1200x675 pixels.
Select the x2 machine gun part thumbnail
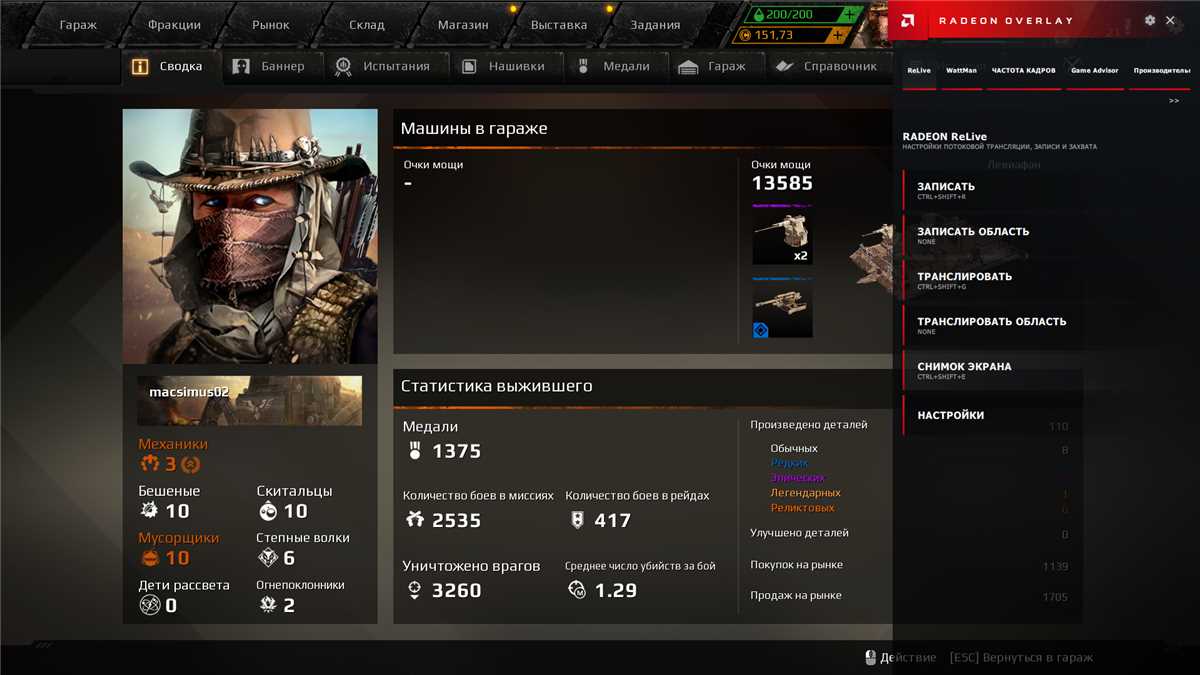[782, 237]
